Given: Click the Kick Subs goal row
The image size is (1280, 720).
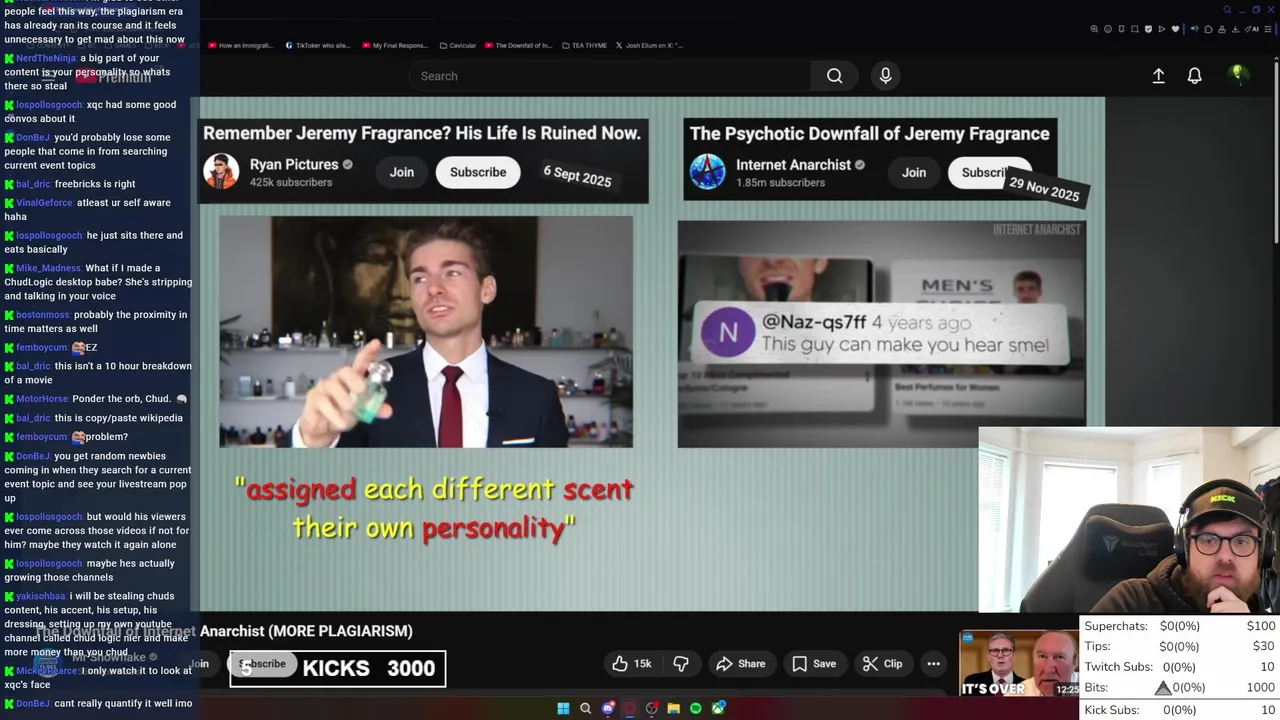Looking at the screenshot, I should (x=1180, y=710).
